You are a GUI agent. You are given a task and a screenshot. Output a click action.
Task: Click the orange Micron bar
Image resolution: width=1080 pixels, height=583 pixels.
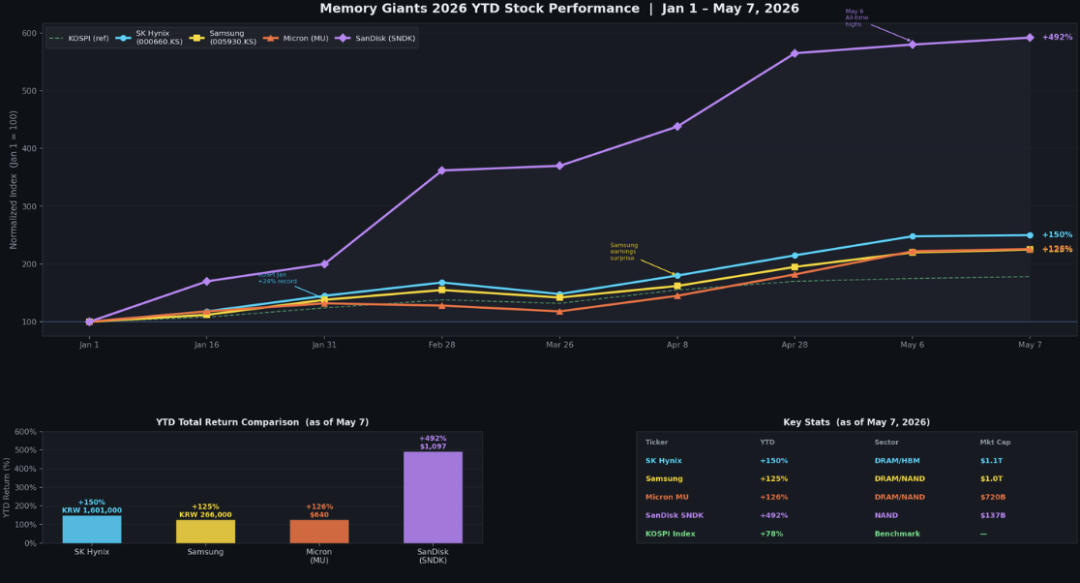(x=319, y=531)
